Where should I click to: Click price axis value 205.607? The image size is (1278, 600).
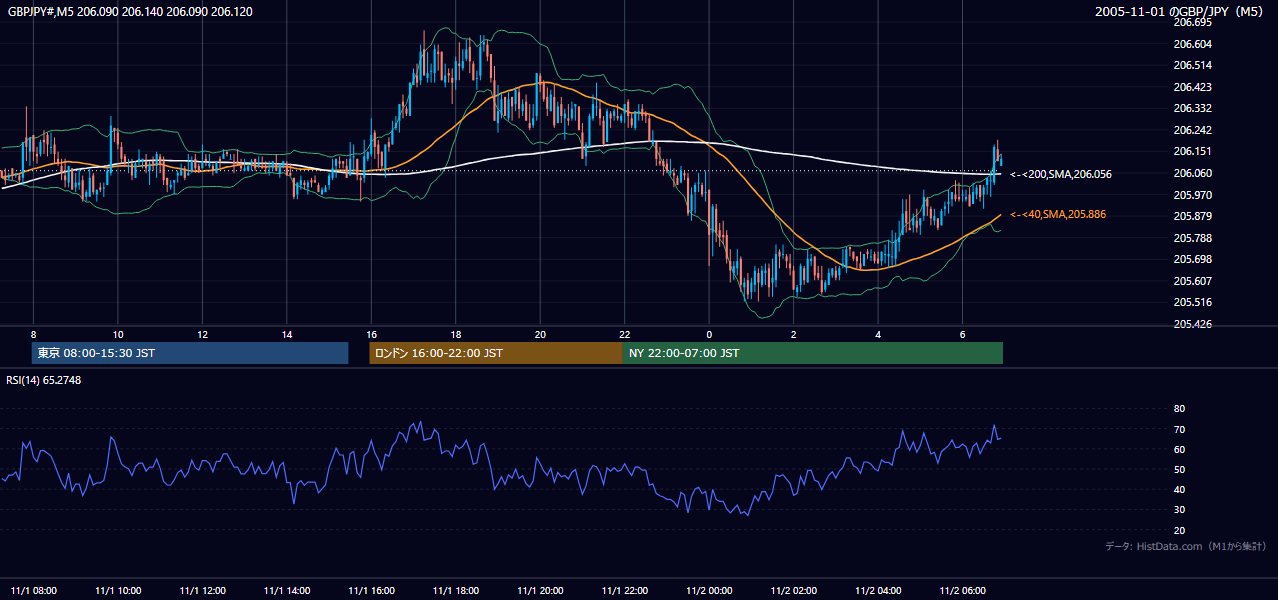tap(1192, 281)
